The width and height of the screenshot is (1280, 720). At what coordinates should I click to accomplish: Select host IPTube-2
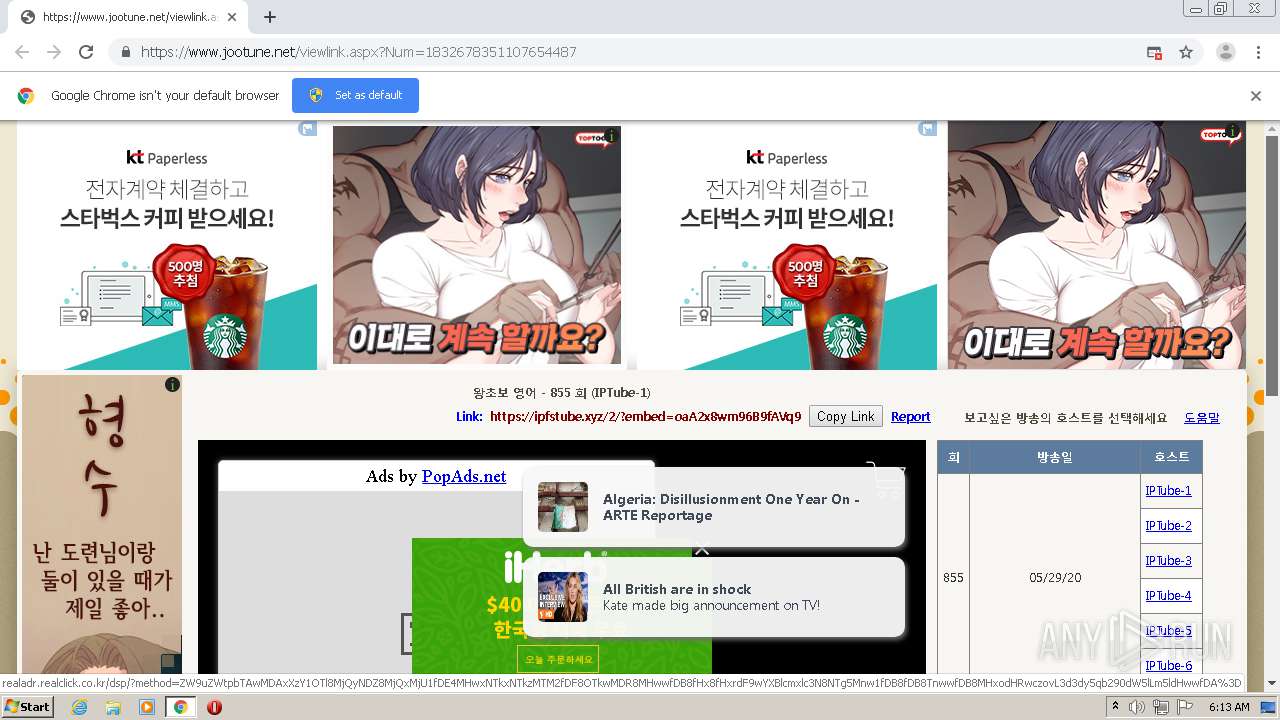pyautogui.click(x=1168, y=526)
